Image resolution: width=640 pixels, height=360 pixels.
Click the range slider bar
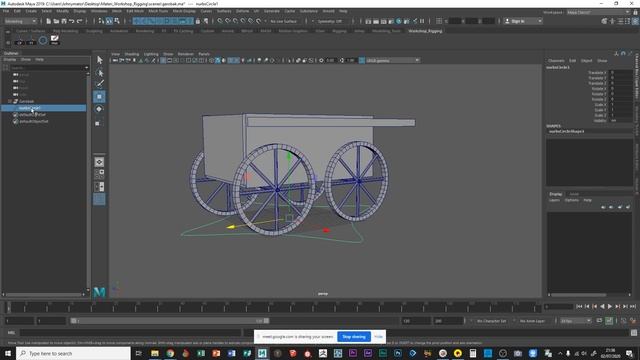coord(170,321)
